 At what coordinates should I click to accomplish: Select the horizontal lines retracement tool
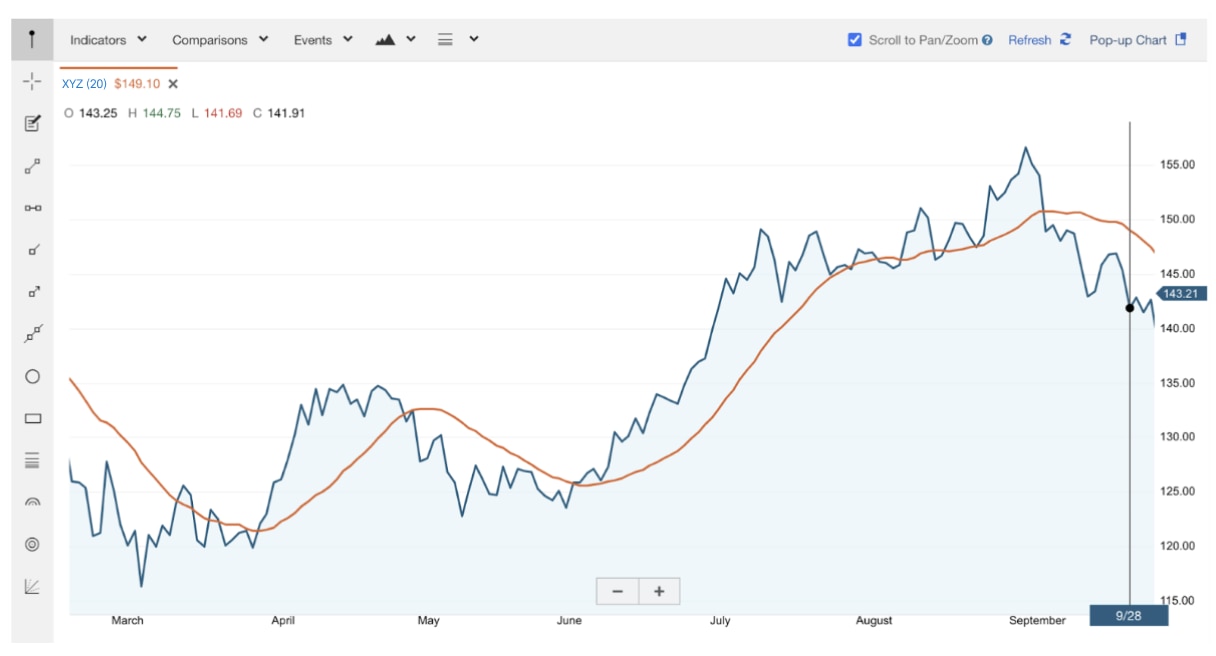click(x=32, y=461)
